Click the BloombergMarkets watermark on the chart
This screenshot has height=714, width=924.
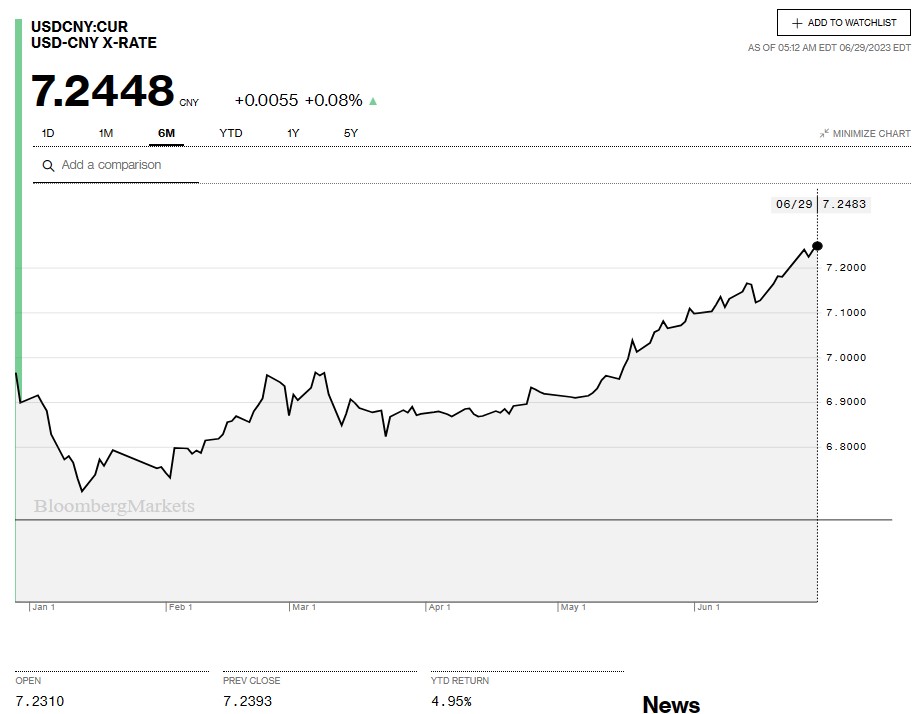tap(114, 507)
